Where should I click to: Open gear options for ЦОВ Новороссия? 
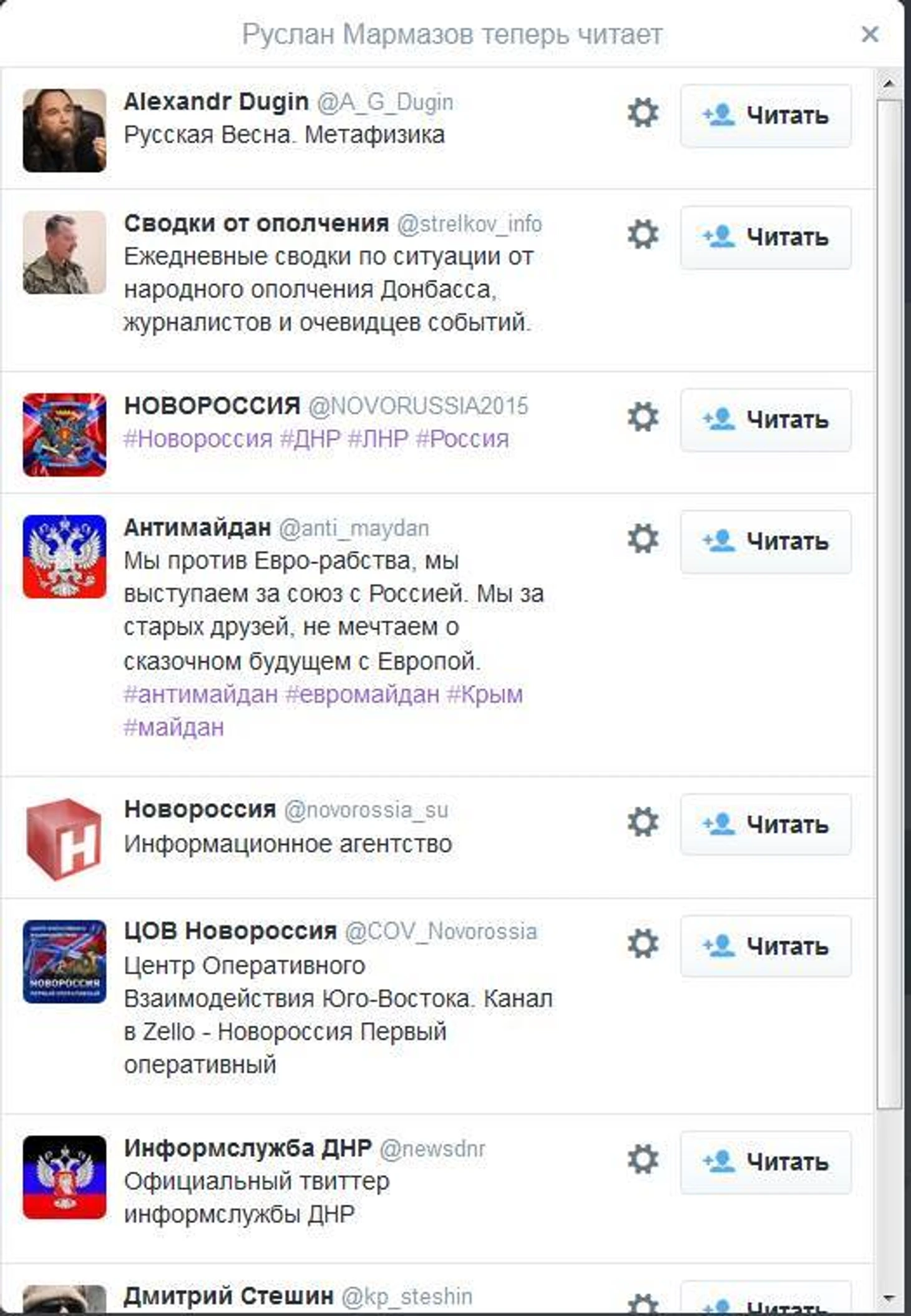pos(643,943)
